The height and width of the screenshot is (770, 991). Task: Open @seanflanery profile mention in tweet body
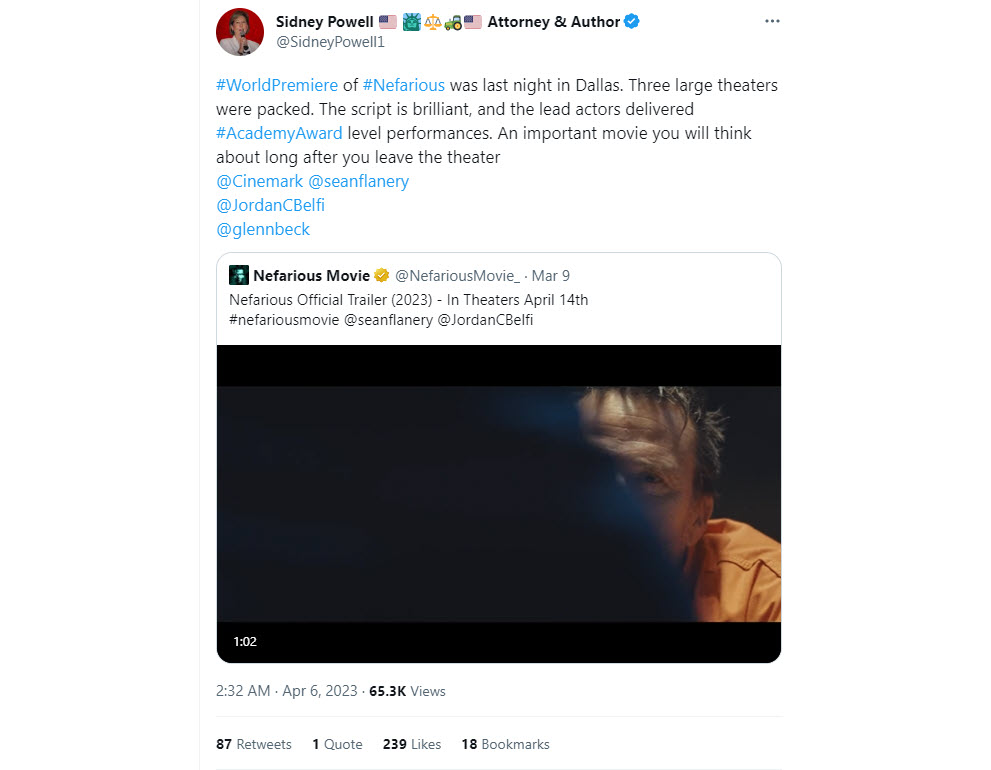pyautogui.click(x=358, y=181)
